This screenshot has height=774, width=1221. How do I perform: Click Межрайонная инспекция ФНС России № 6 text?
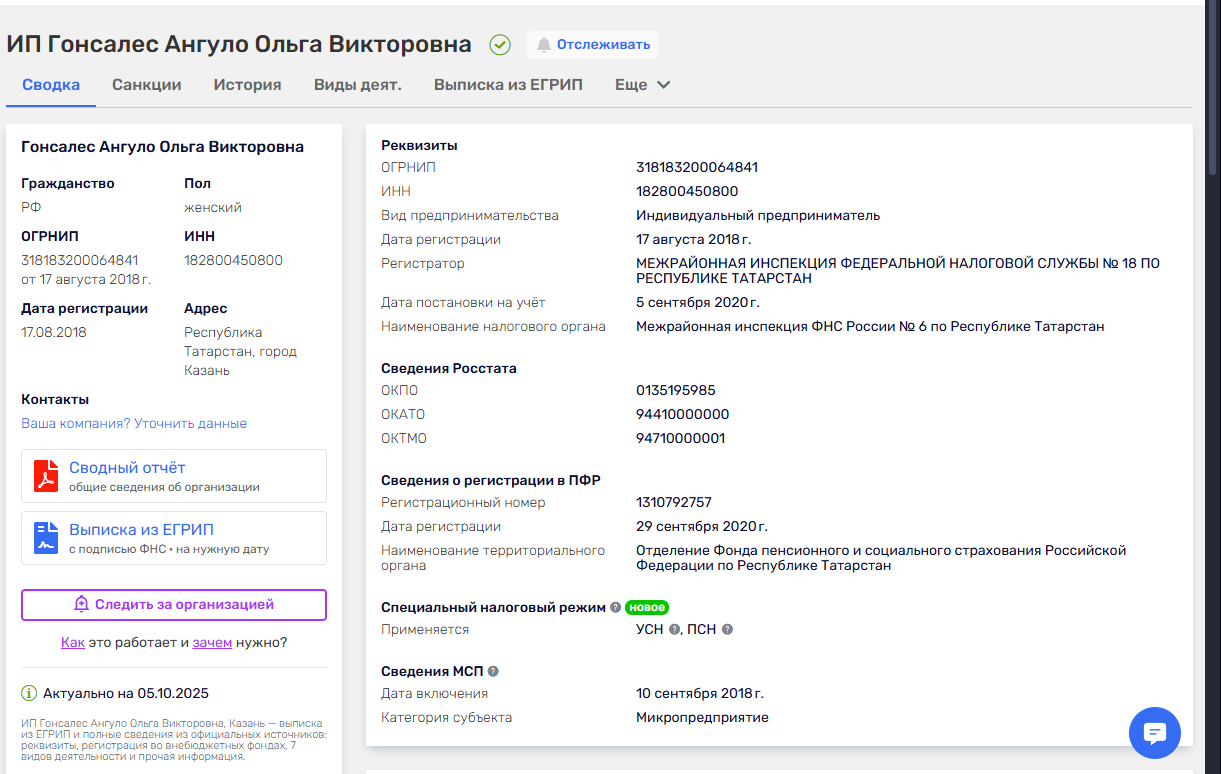point(870,327)
